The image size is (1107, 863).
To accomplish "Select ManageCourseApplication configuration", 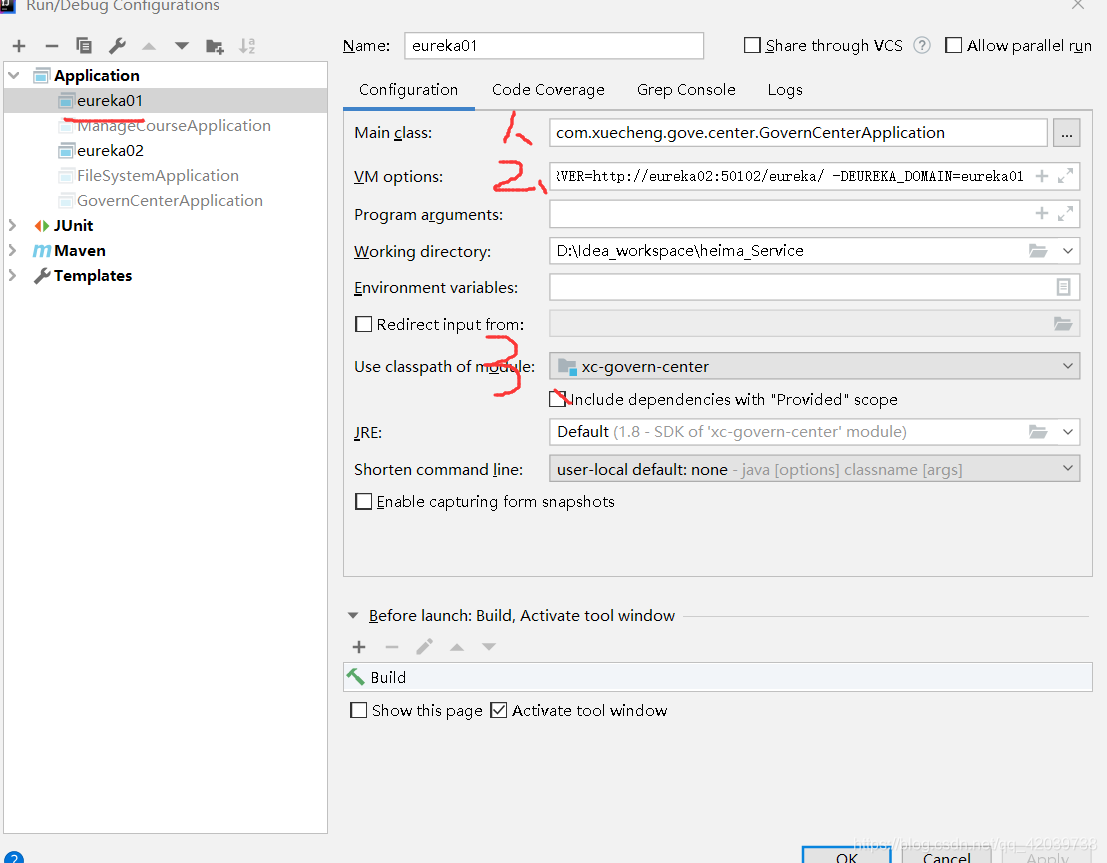I will coord(174,125).
